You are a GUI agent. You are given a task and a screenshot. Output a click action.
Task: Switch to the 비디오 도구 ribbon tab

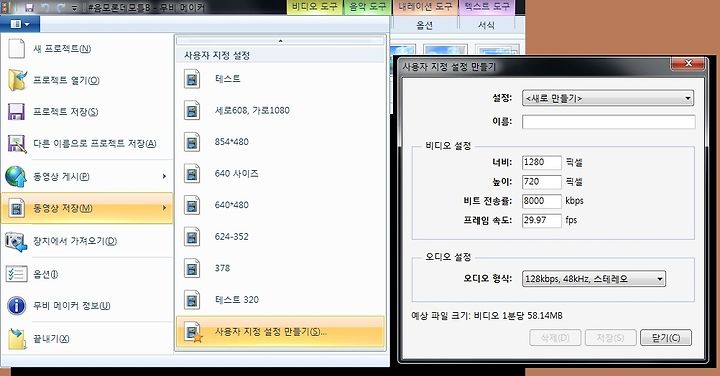pos(315,7)
